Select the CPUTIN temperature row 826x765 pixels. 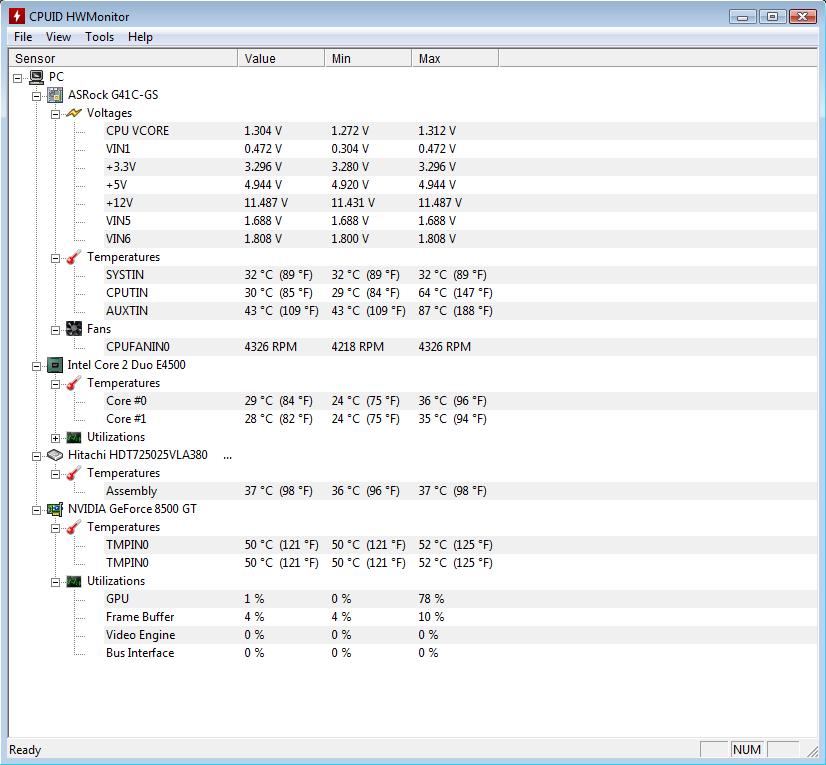click(461, 293)
